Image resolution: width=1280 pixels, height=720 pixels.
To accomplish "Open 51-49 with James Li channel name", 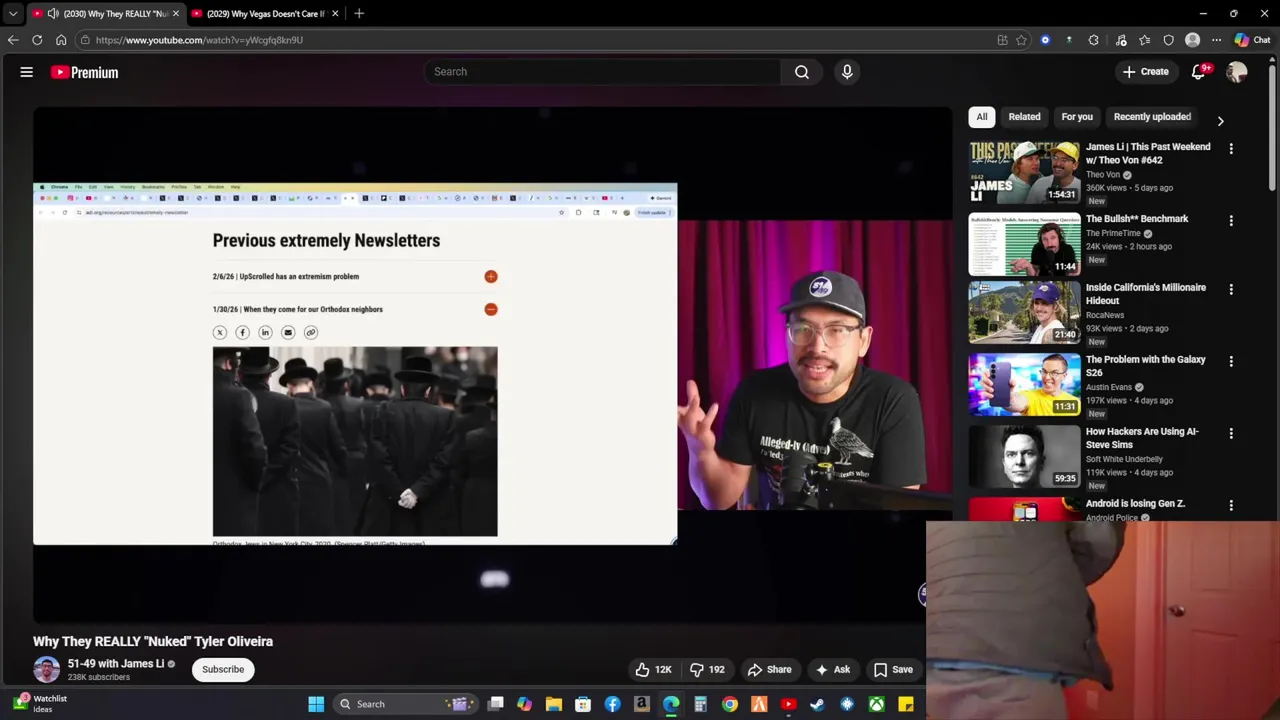I will (x=116, y=664).
